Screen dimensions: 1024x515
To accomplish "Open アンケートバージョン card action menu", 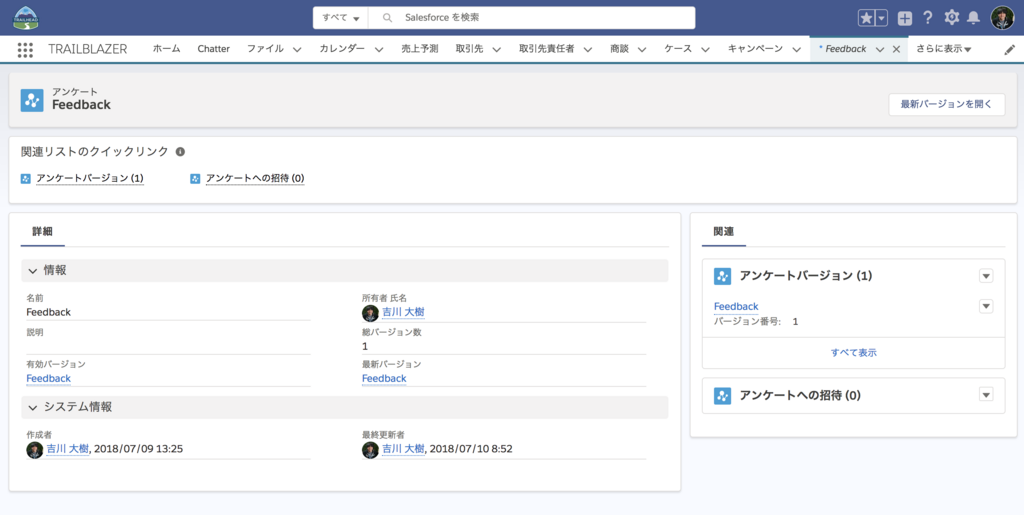I will coord(986,276).
